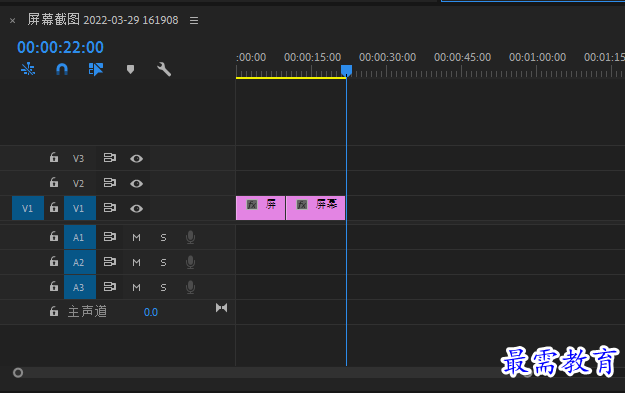
Task: Click the blue playhead marker on ruler
Action: [x=346, y=71]
